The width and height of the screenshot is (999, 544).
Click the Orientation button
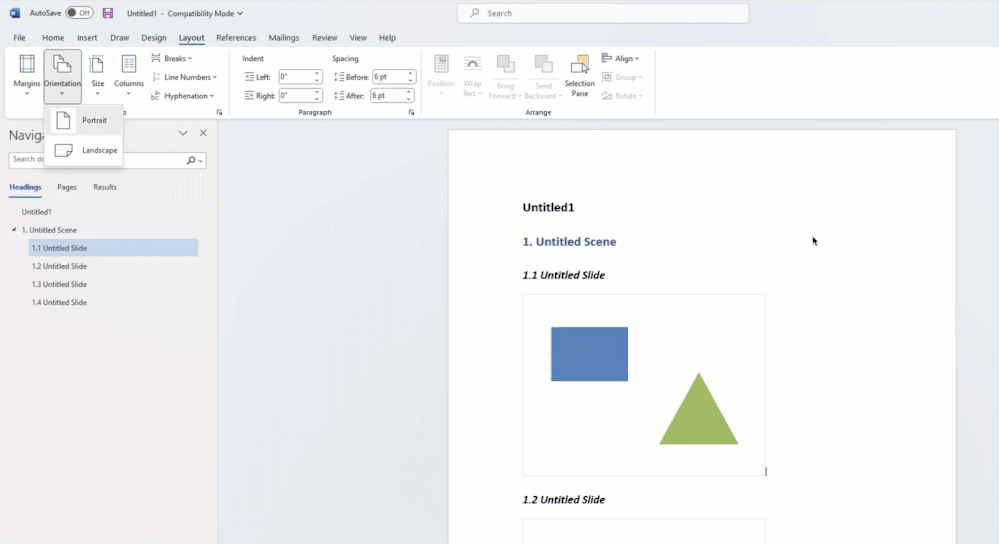(62, 75)
